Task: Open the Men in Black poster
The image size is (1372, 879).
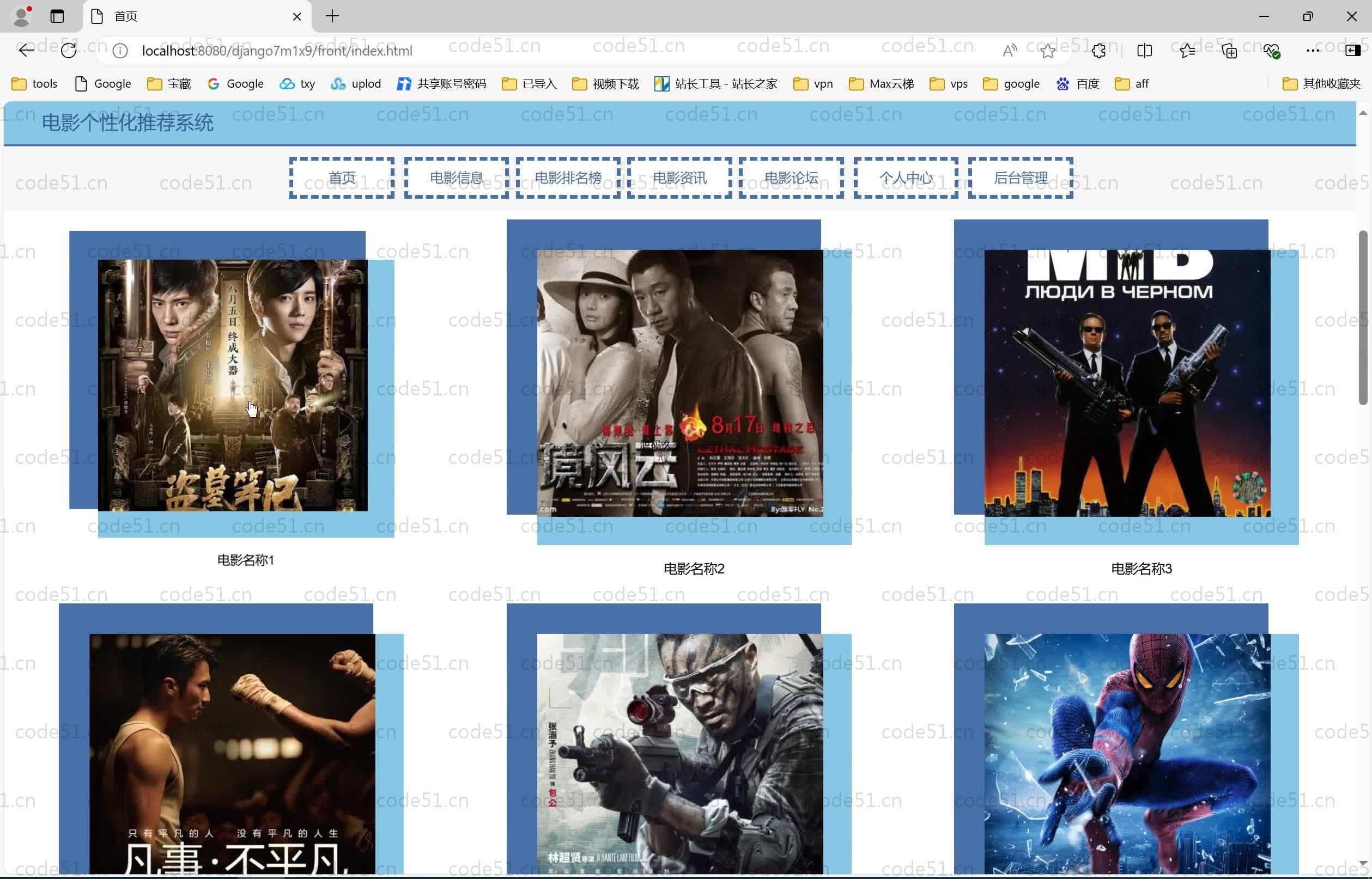Action: coord(1128,383)
